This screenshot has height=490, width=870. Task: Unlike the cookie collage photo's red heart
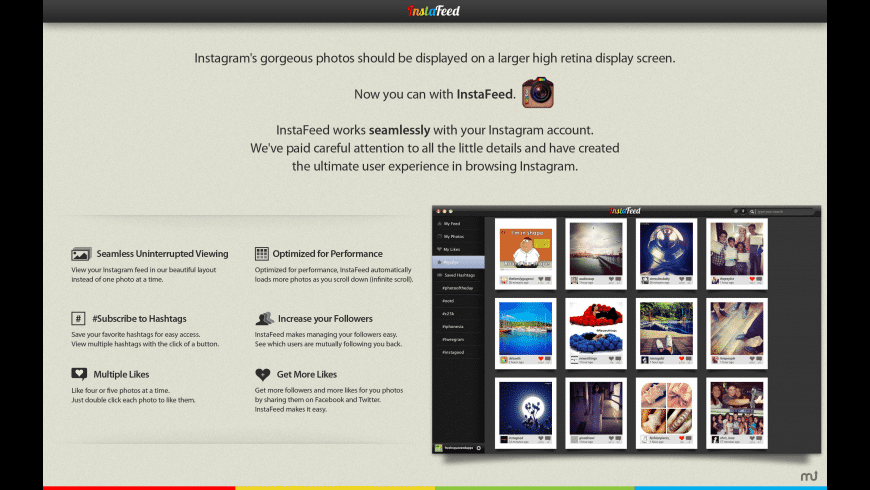click(681, 438)
